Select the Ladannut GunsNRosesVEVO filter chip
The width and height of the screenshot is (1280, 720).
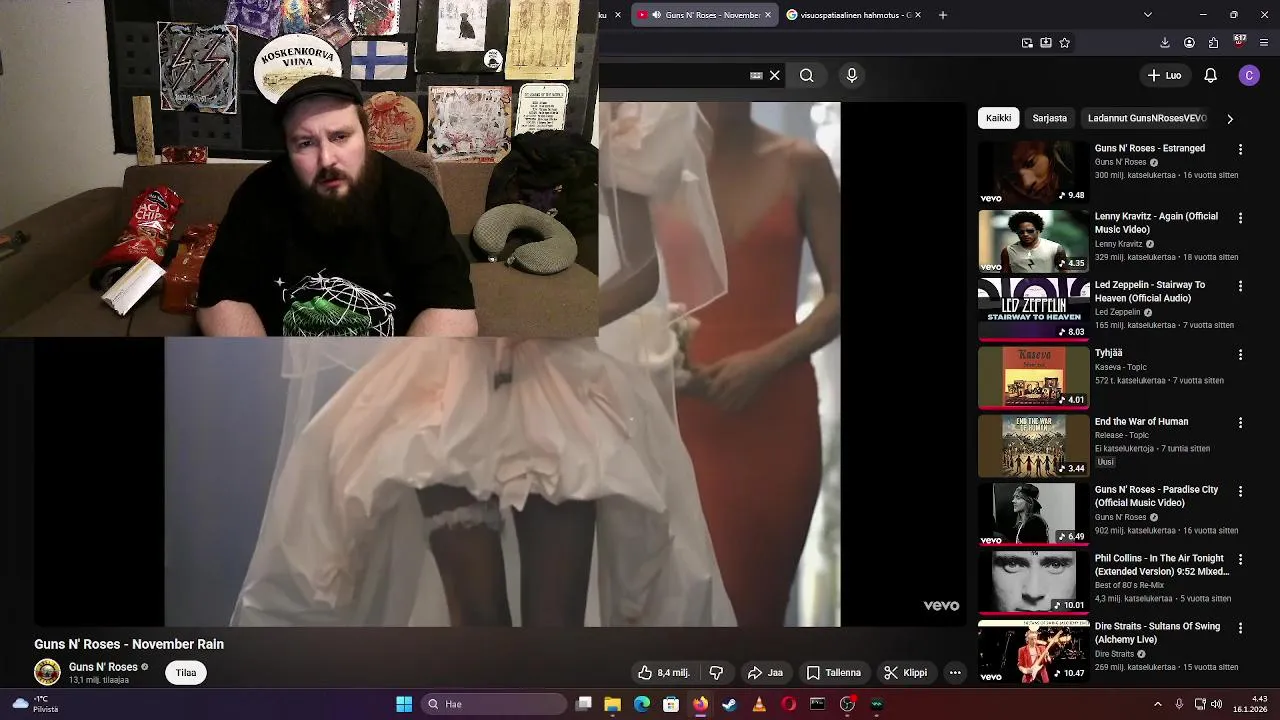[1147, 118]
